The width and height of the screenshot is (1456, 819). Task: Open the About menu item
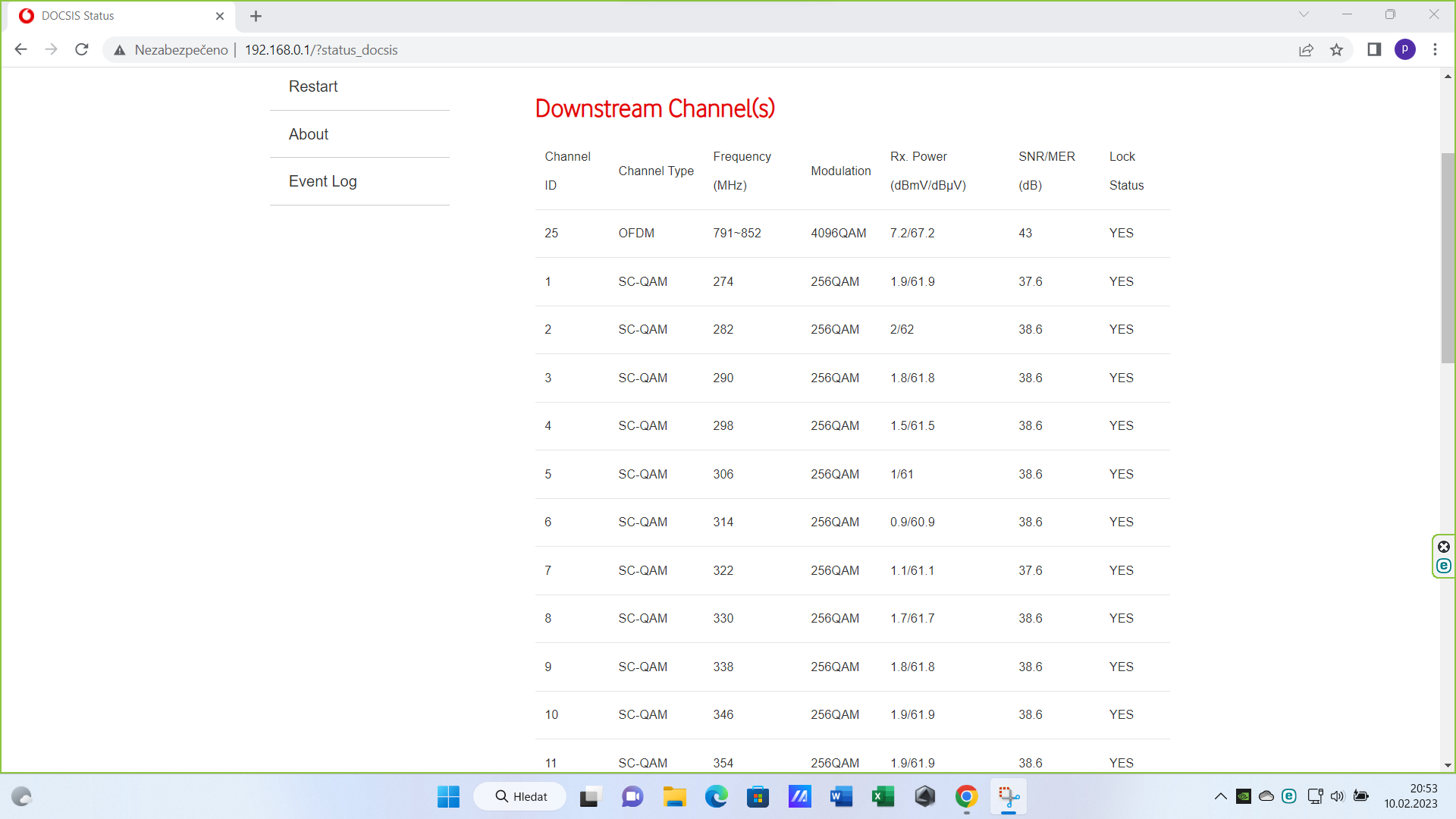(x=309, y=134)
